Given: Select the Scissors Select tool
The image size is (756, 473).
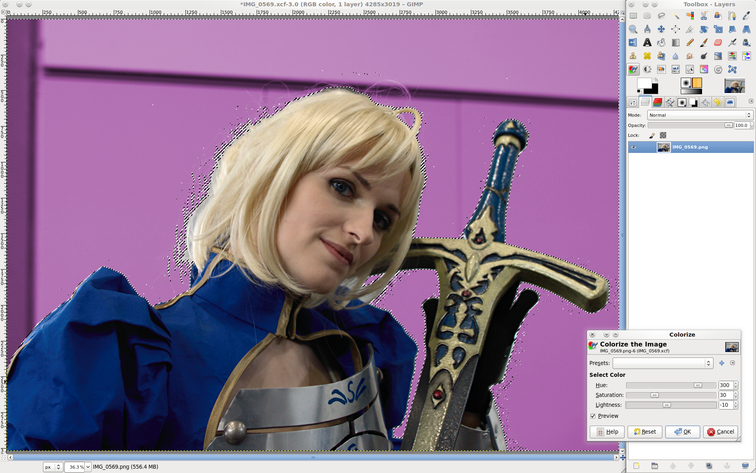Looking at the screenshot, I should click(704, 15).
